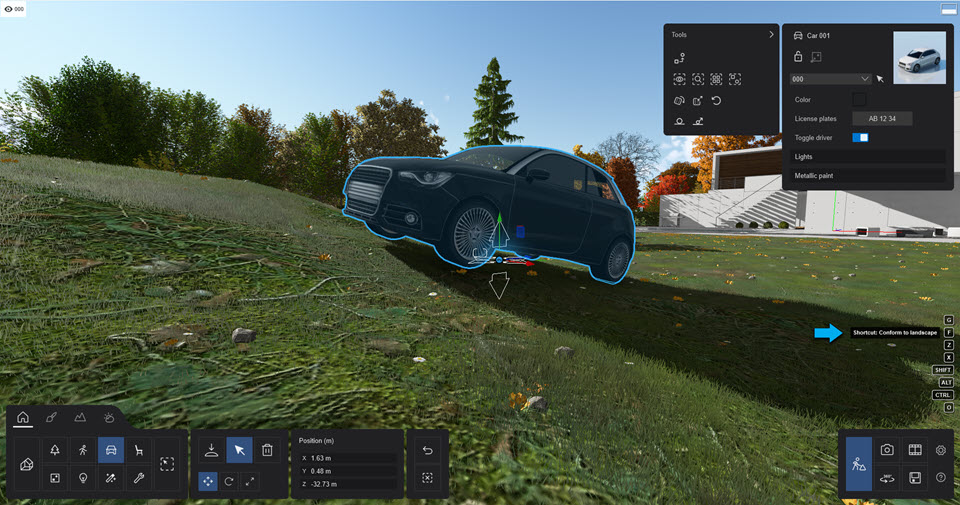The image size is (960, 505).
Task: Click the Place object icon
Action: [x=211, y=451]
